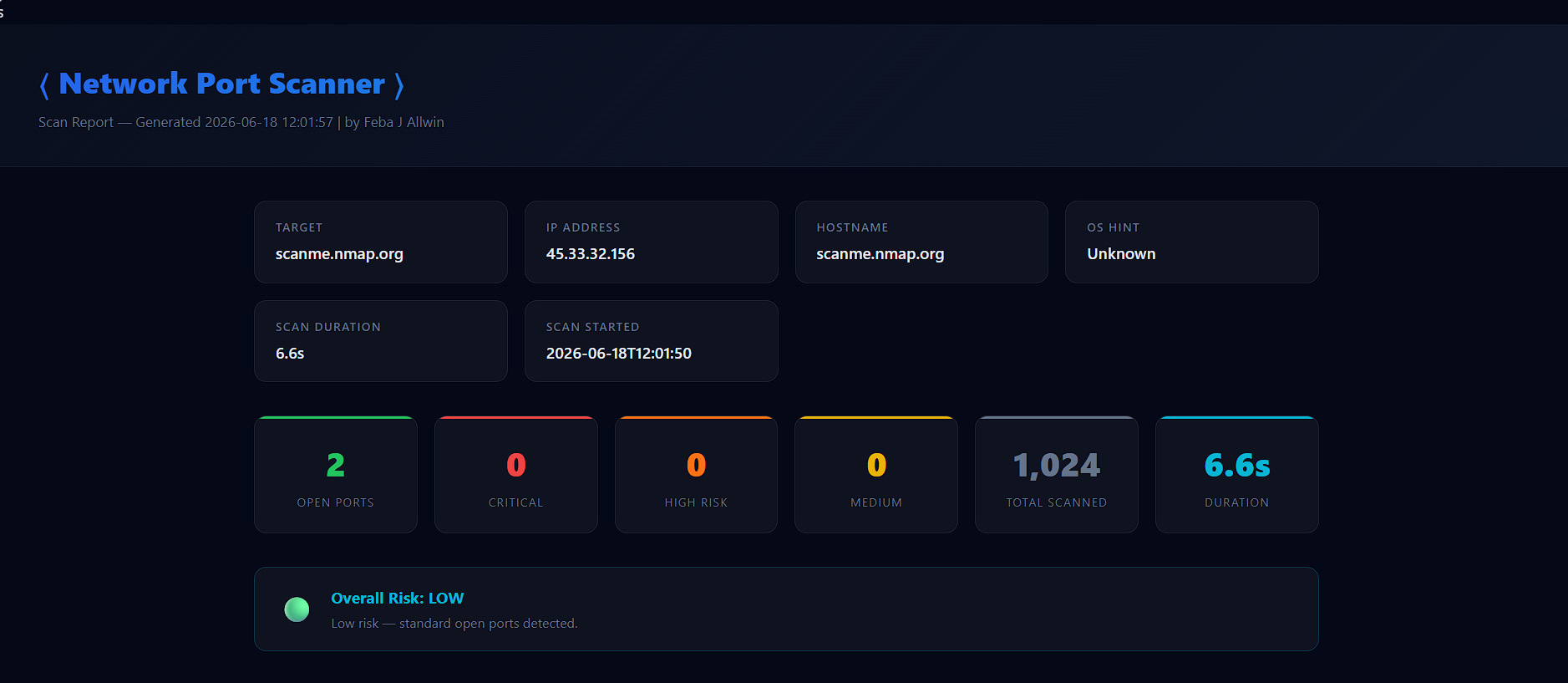This screenshot has height=683, width=1568.
Task: Select the IP address value 45.33.32.156
Action: pos(591,254)
